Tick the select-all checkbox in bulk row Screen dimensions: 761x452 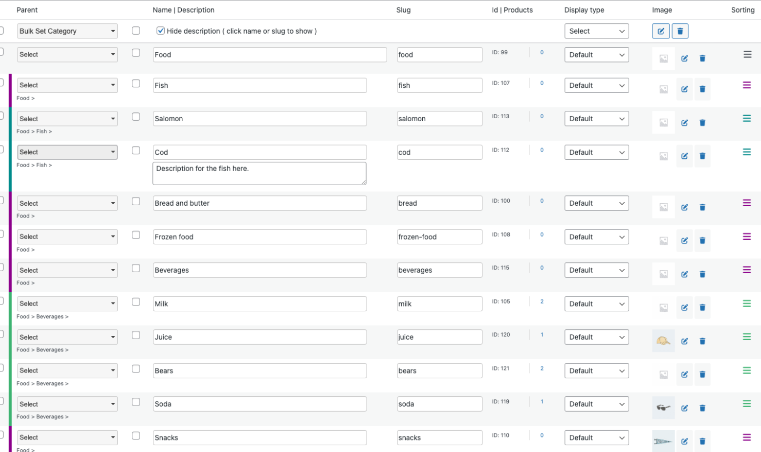pyautogui.click(x=136, y=31)
